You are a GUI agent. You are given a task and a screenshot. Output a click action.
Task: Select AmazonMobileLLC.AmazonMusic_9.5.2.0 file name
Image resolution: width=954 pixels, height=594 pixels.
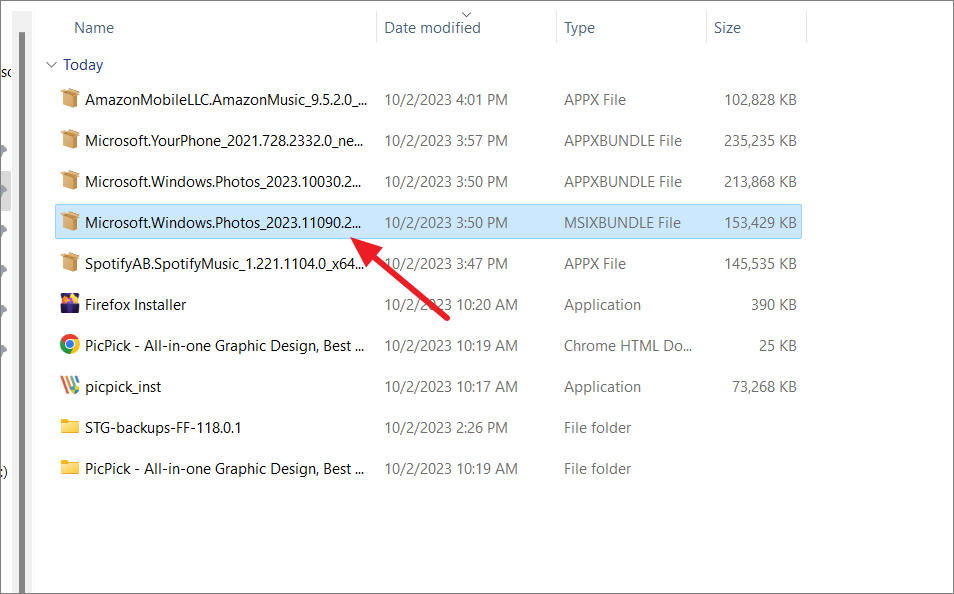(x=226, y=100)
